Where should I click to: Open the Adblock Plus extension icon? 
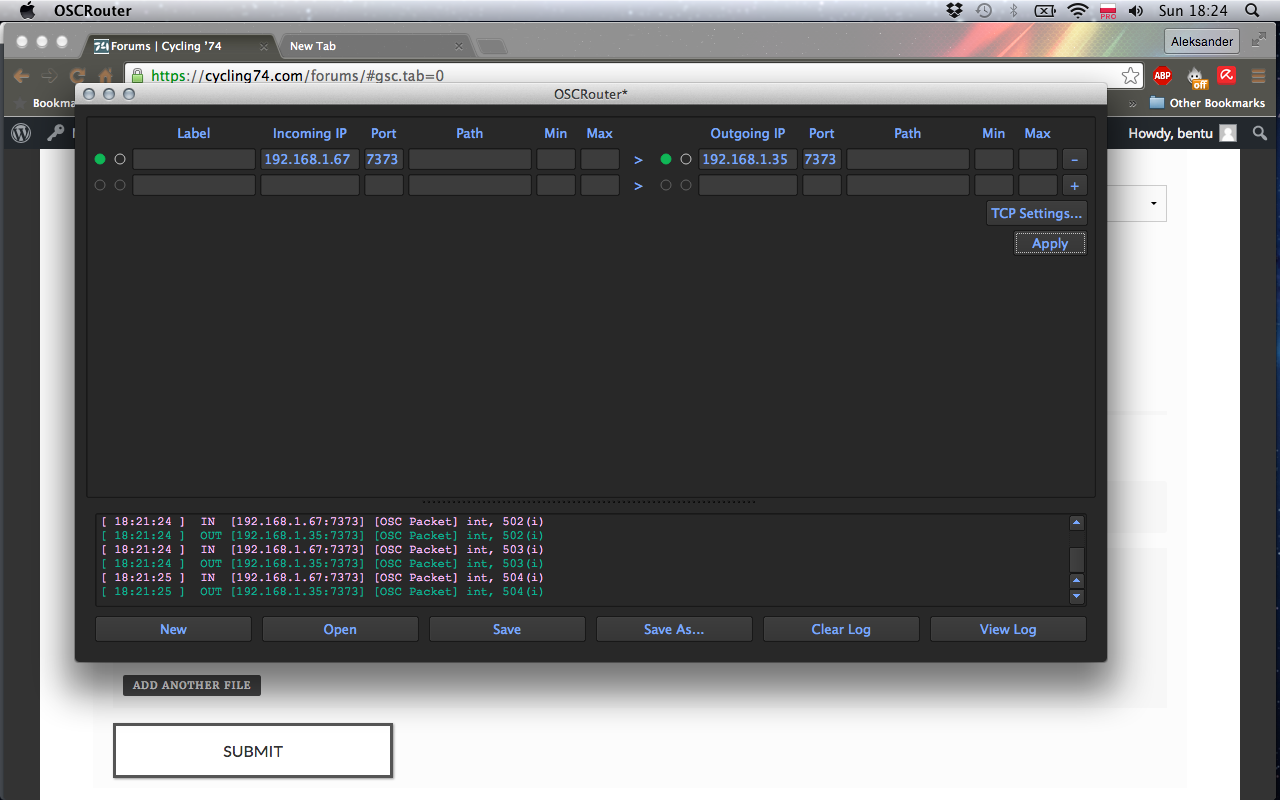1162,76
